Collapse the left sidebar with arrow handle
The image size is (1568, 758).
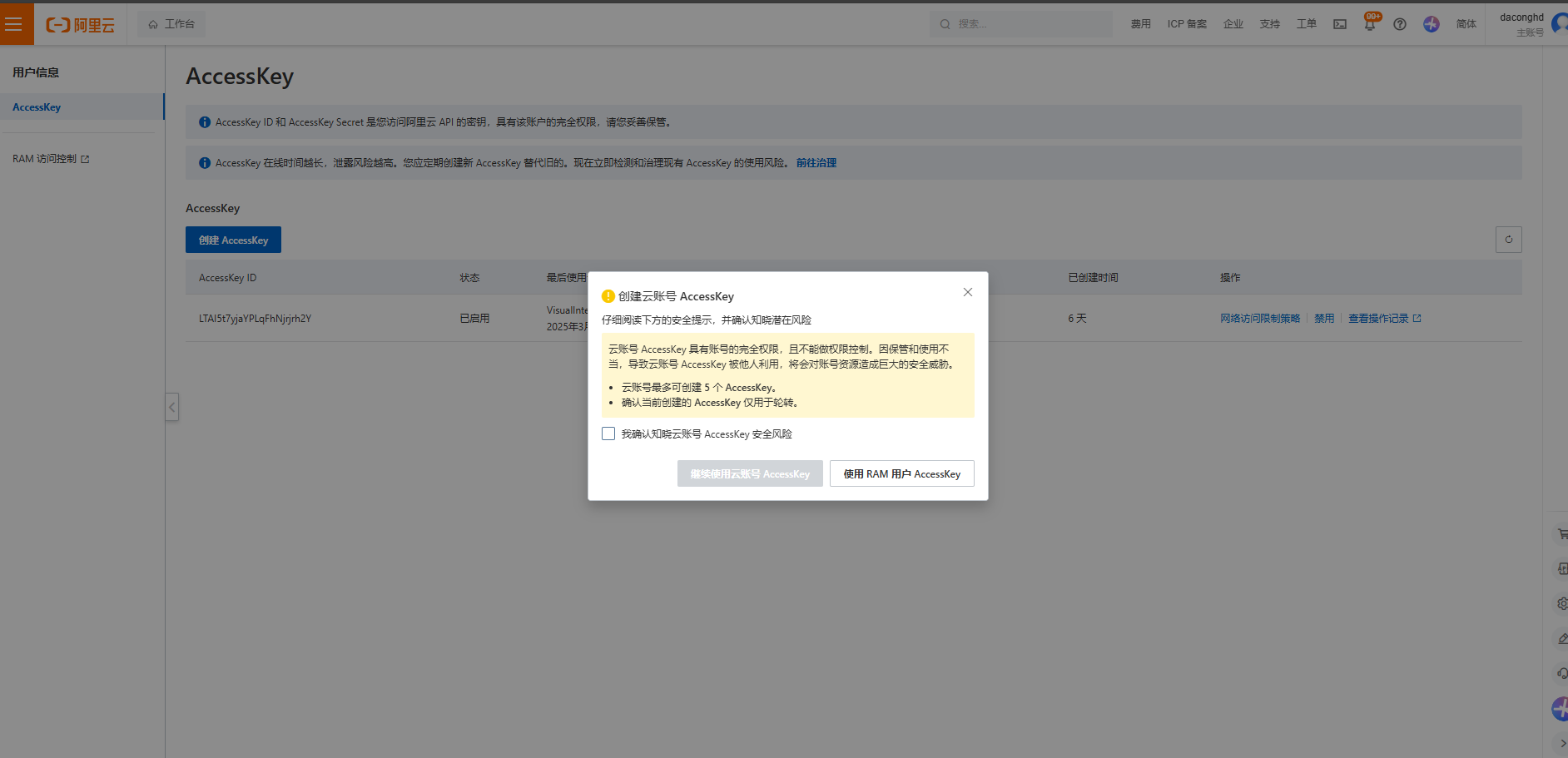(172, 407)
